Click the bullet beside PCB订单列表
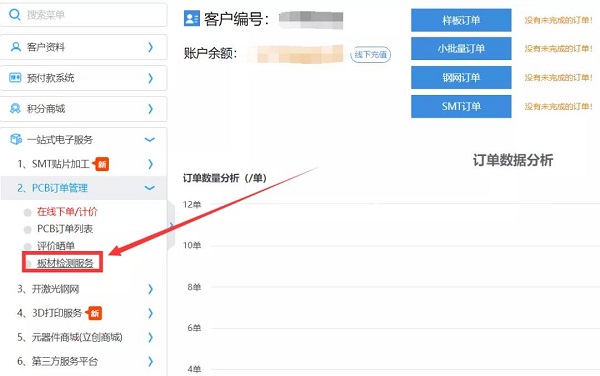600x376 pixels. [28, 230]
